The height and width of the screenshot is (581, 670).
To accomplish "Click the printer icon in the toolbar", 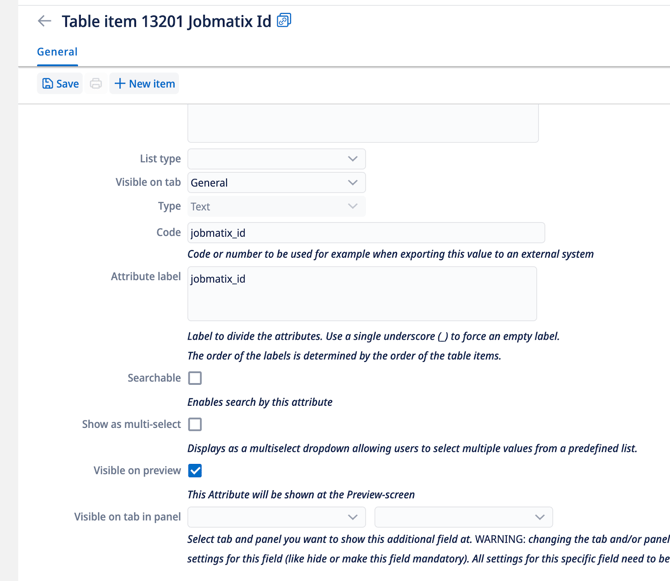I will point(96,84).
